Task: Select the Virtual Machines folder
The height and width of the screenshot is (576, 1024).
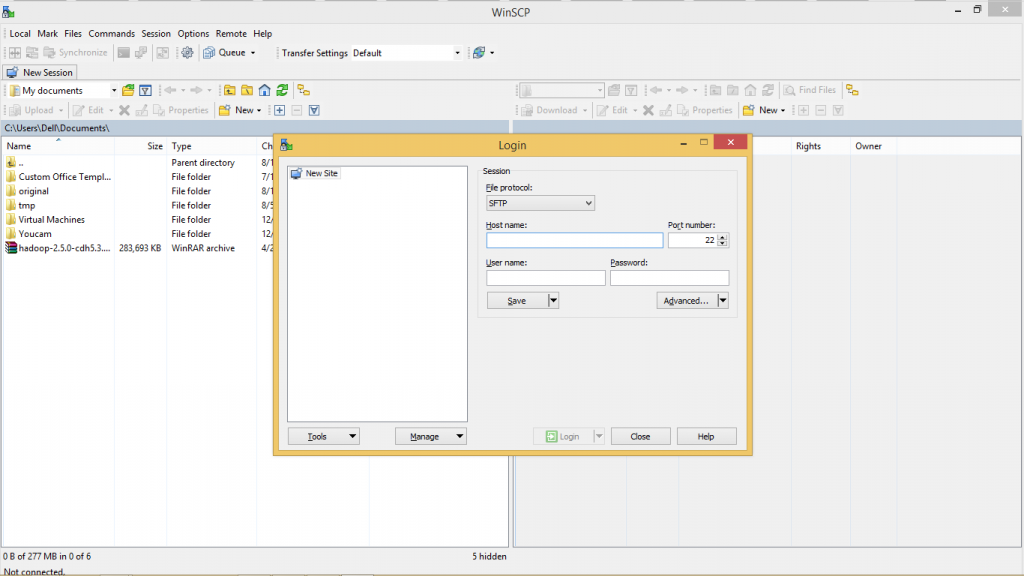Action: point(51,219)
